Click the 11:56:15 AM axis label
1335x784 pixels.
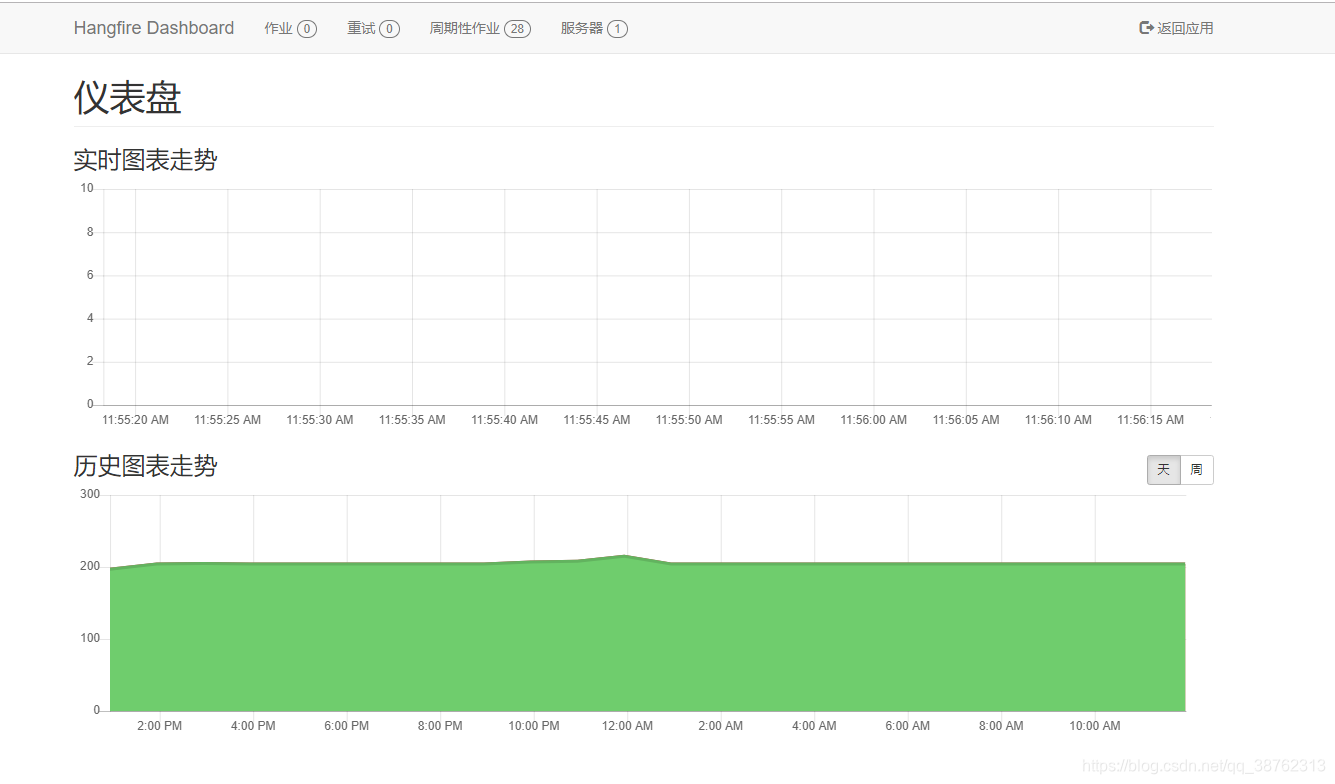coord(1151,420)
